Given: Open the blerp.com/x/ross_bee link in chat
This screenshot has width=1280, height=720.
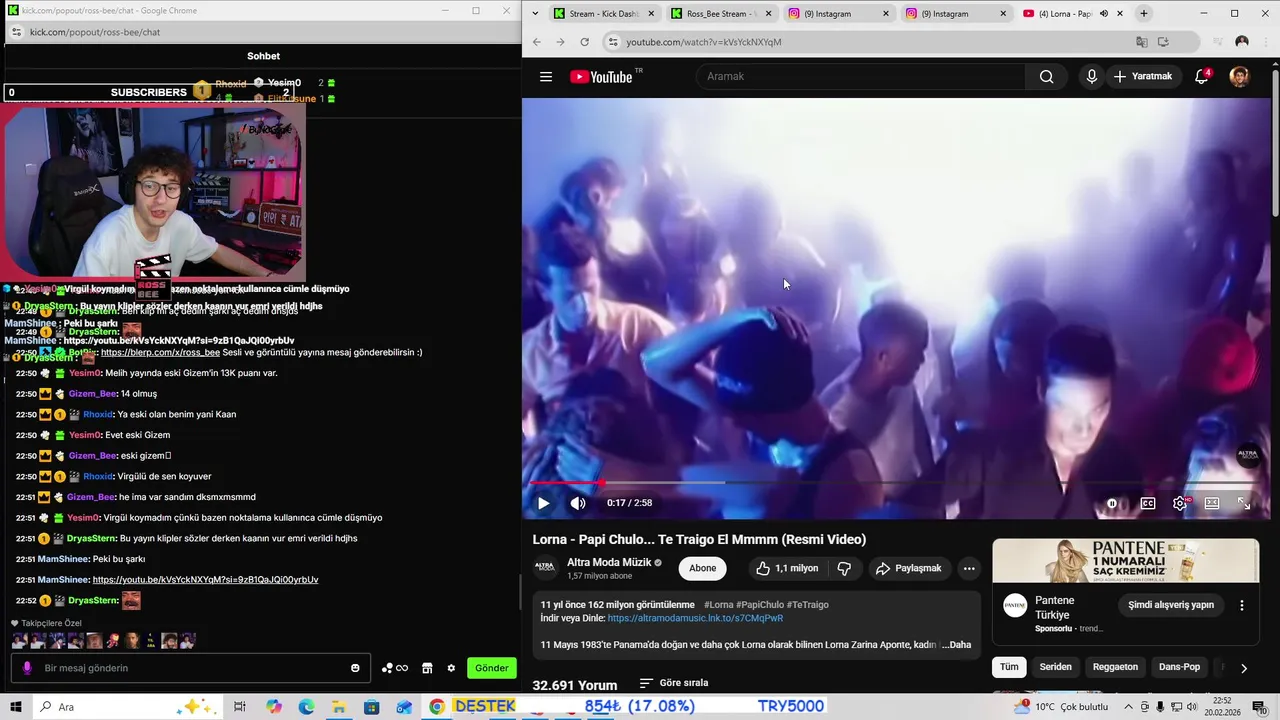Looking at the screenshot, I should (x=160, y=352).
